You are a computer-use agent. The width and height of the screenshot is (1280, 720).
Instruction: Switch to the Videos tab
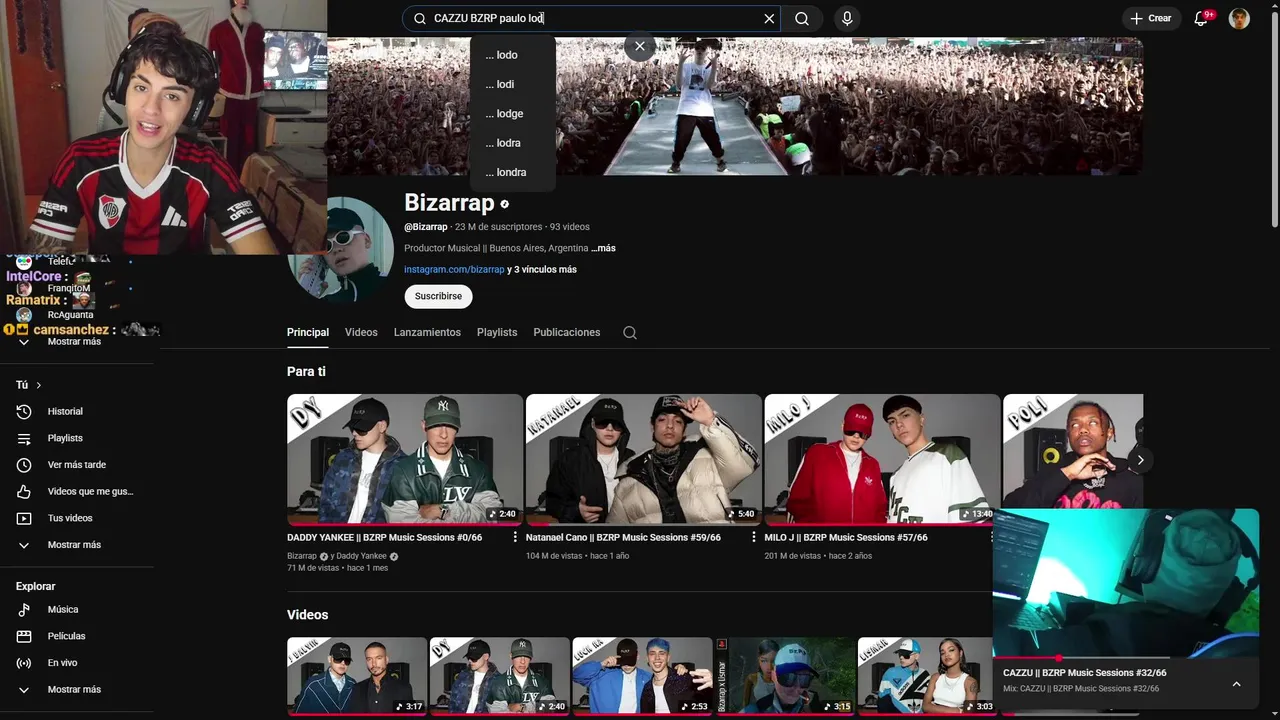[x=361, y=332]
